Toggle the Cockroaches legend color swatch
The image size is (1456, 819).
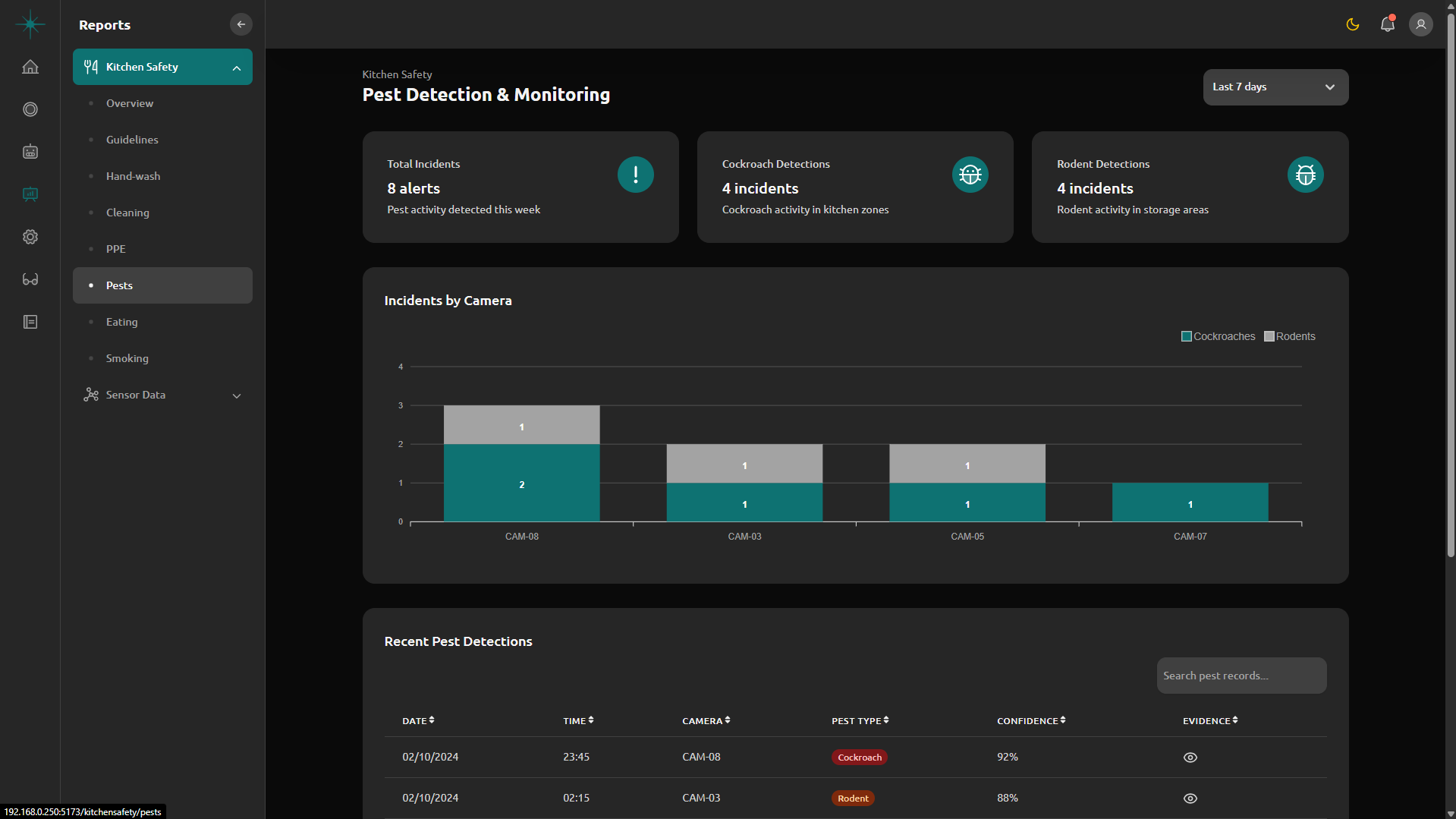coord(1187,336)
